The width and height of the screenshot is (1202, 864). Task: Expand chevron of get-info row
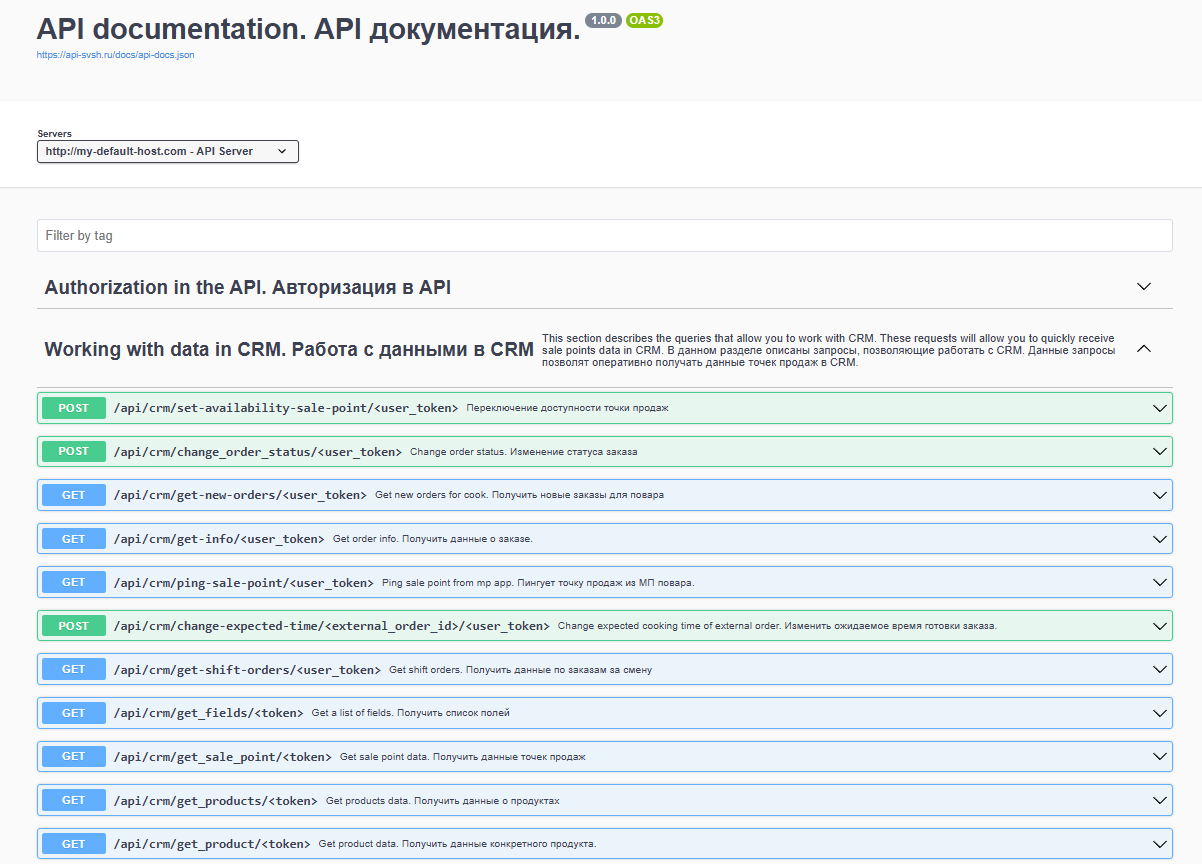pos(1160,539)
